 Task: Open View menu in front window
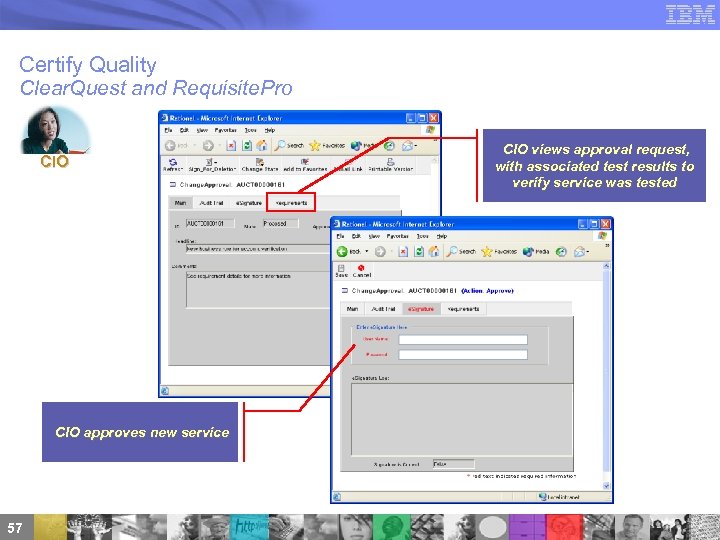coord(374,236)
